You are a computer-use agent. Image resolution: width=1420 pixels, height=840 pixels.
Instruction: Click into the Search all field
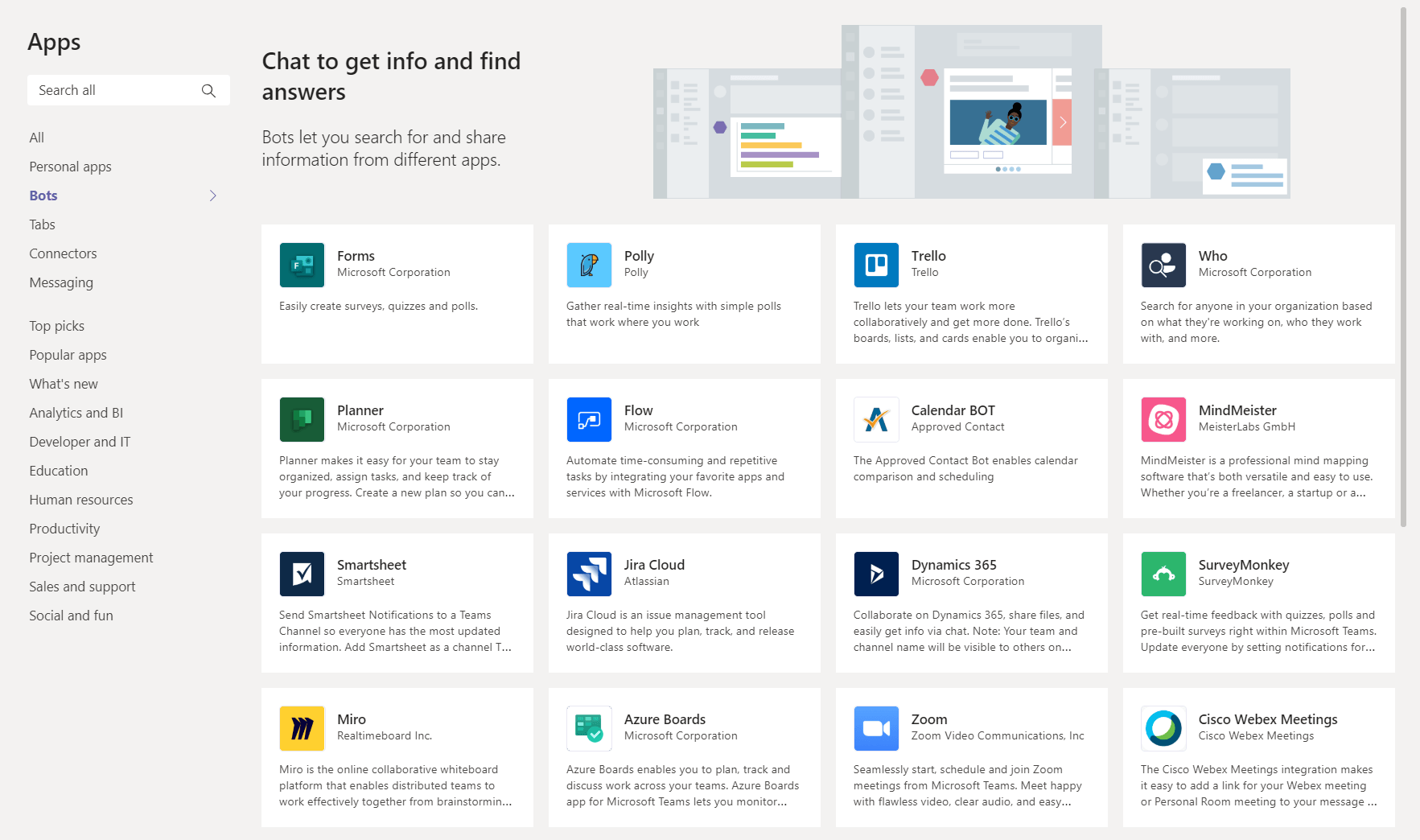click(x=129, y=90)
